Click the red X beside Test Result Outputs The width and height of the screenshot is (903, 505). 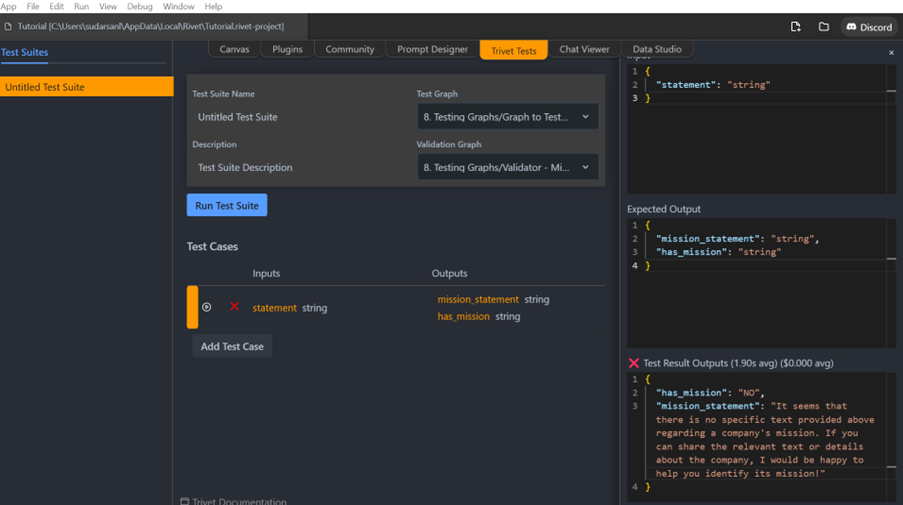click(633, 363)
